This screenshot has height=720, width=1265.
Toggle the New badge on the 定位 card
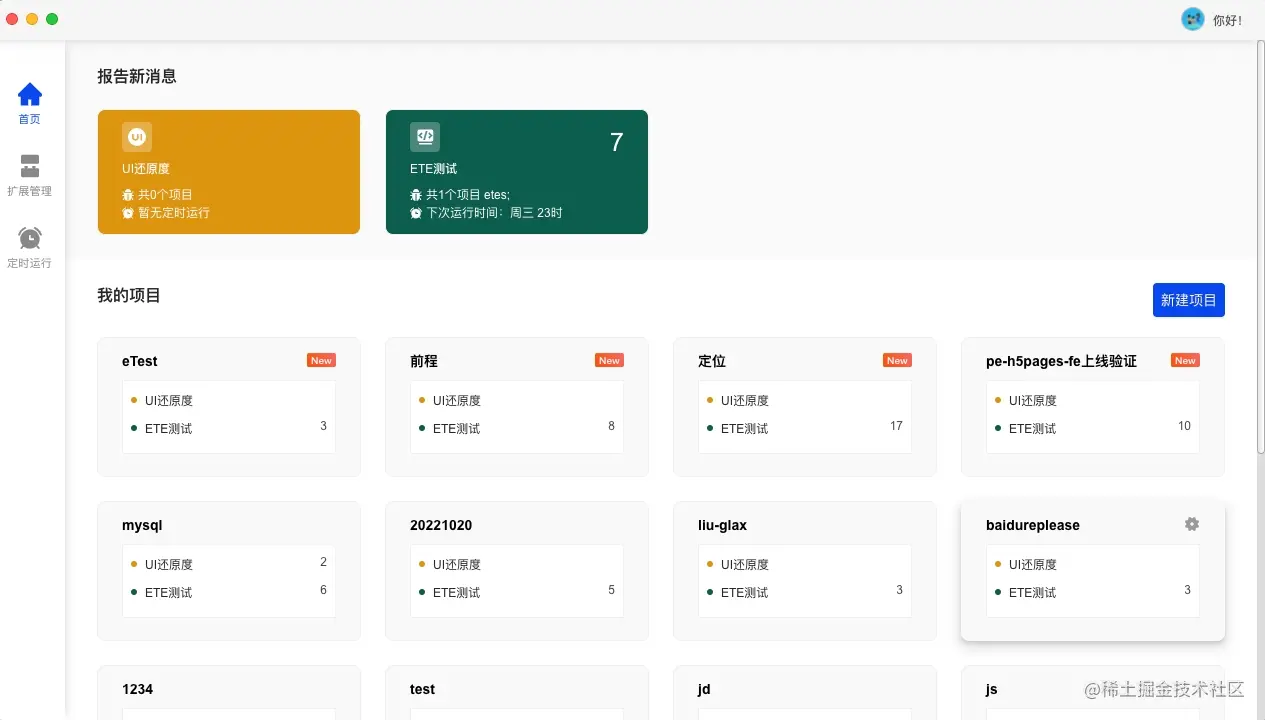[x=897, y=360]
